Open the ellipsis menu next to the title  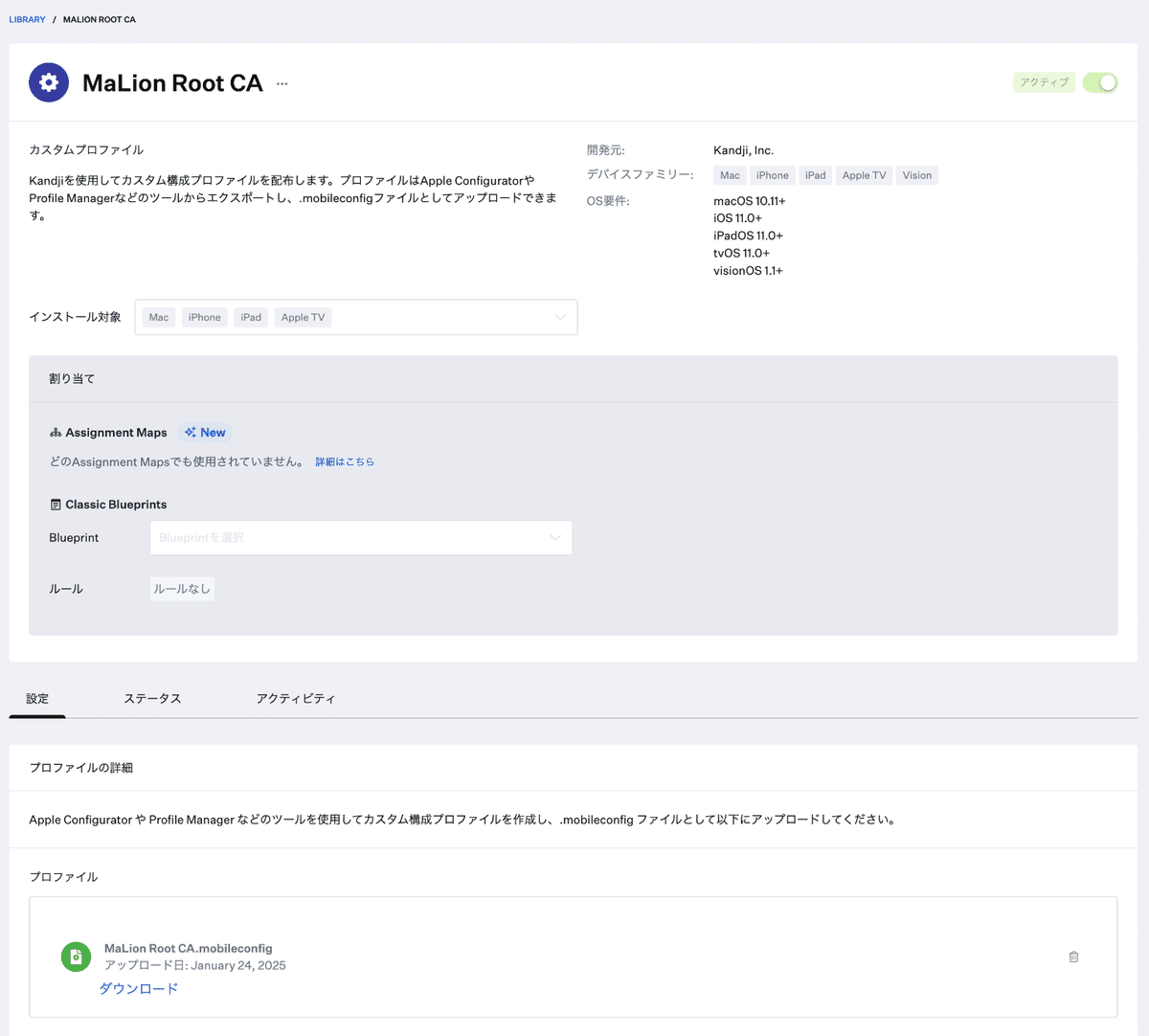282,83
